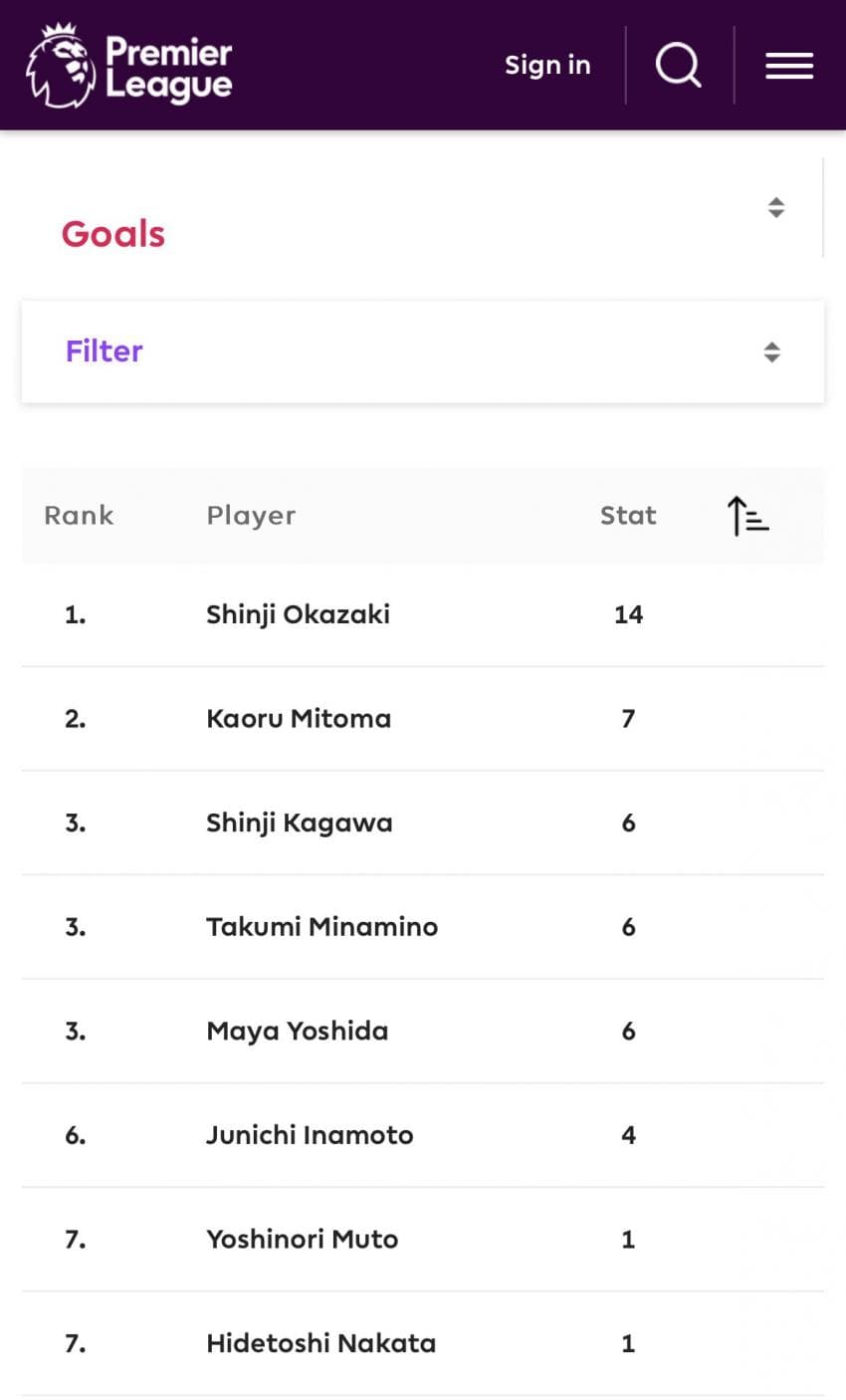
Task: Open Shinji Okazaki player link
Action: [x=298, y=614]
